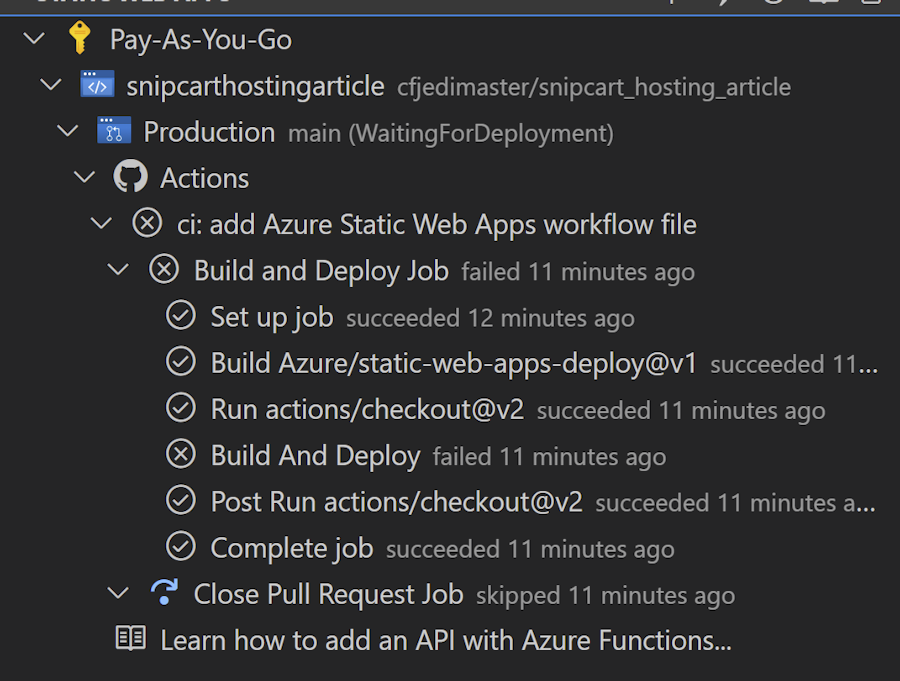Image resolution: width=900 pixels, height=681 pixels.
Task: Click 'skipped 11 minutes ago' status text
Action: point(606,595)
